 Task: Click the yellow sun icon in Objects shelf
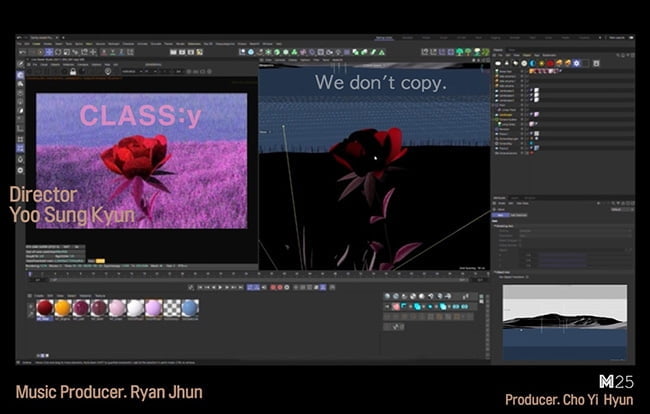541,63
